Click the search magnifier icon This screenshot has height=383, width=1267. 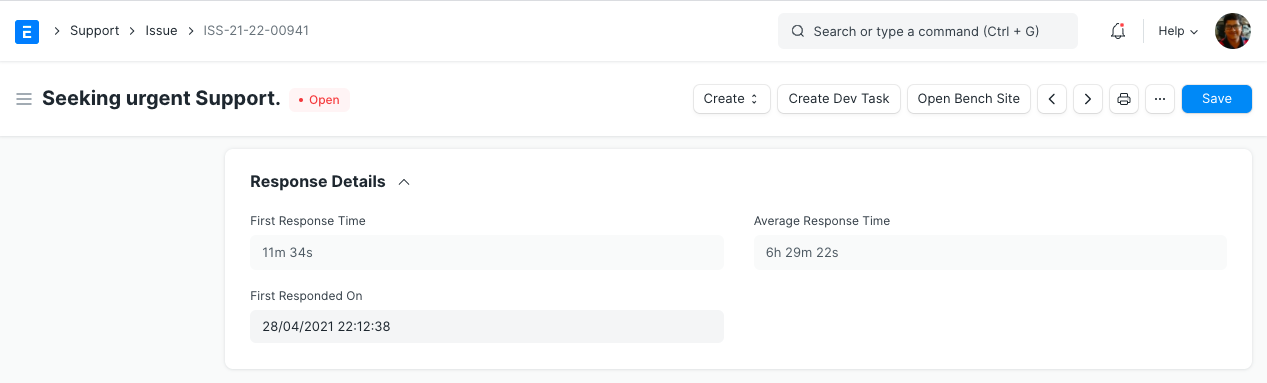798,31
